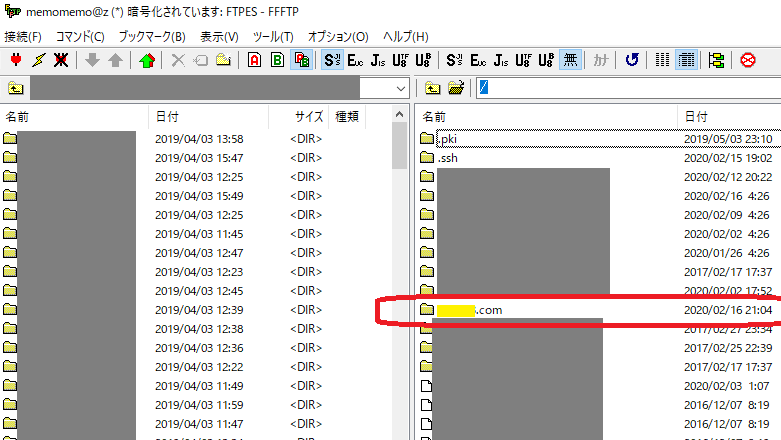Click remote pane change folder icon
Screen dimensions: 781x440
[x=457, y=88]
